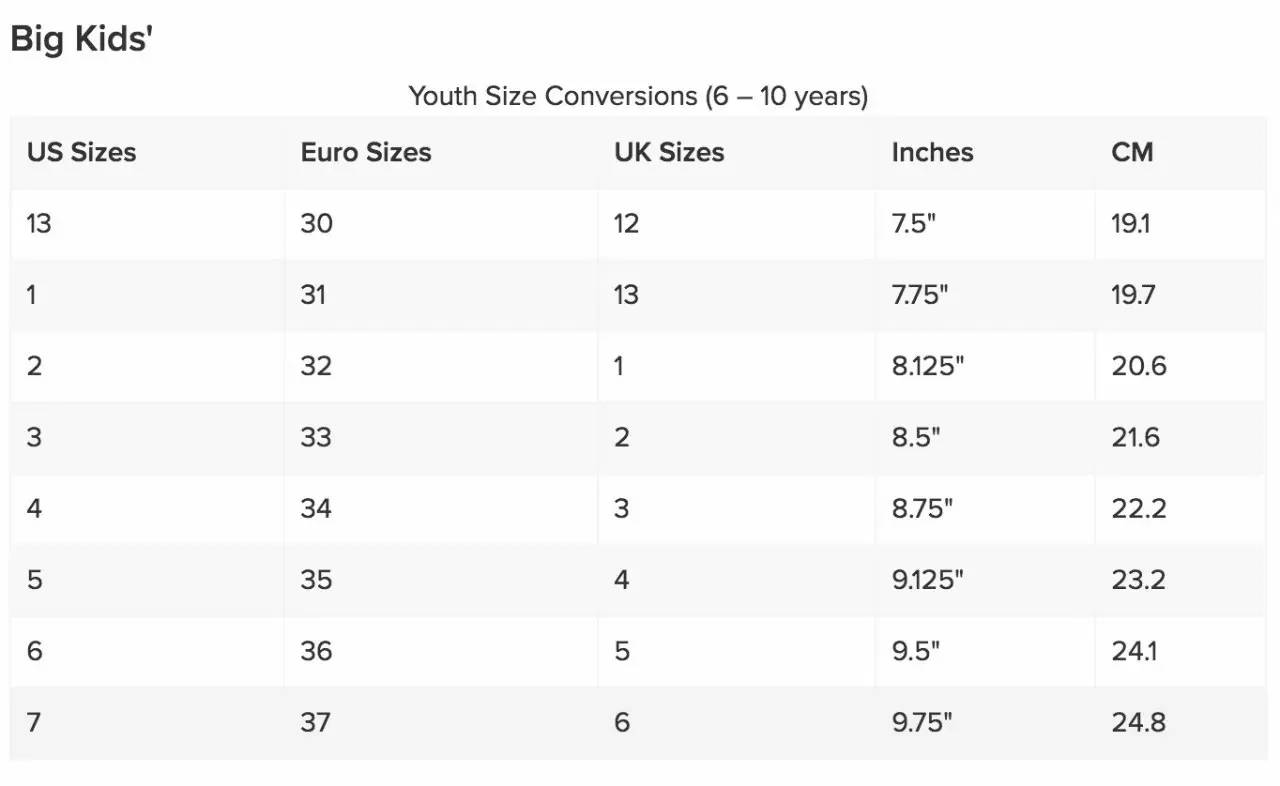Select the Euro Sizes column header
The height and width of the screenshot is (786, 1280).
coord(366,152)
